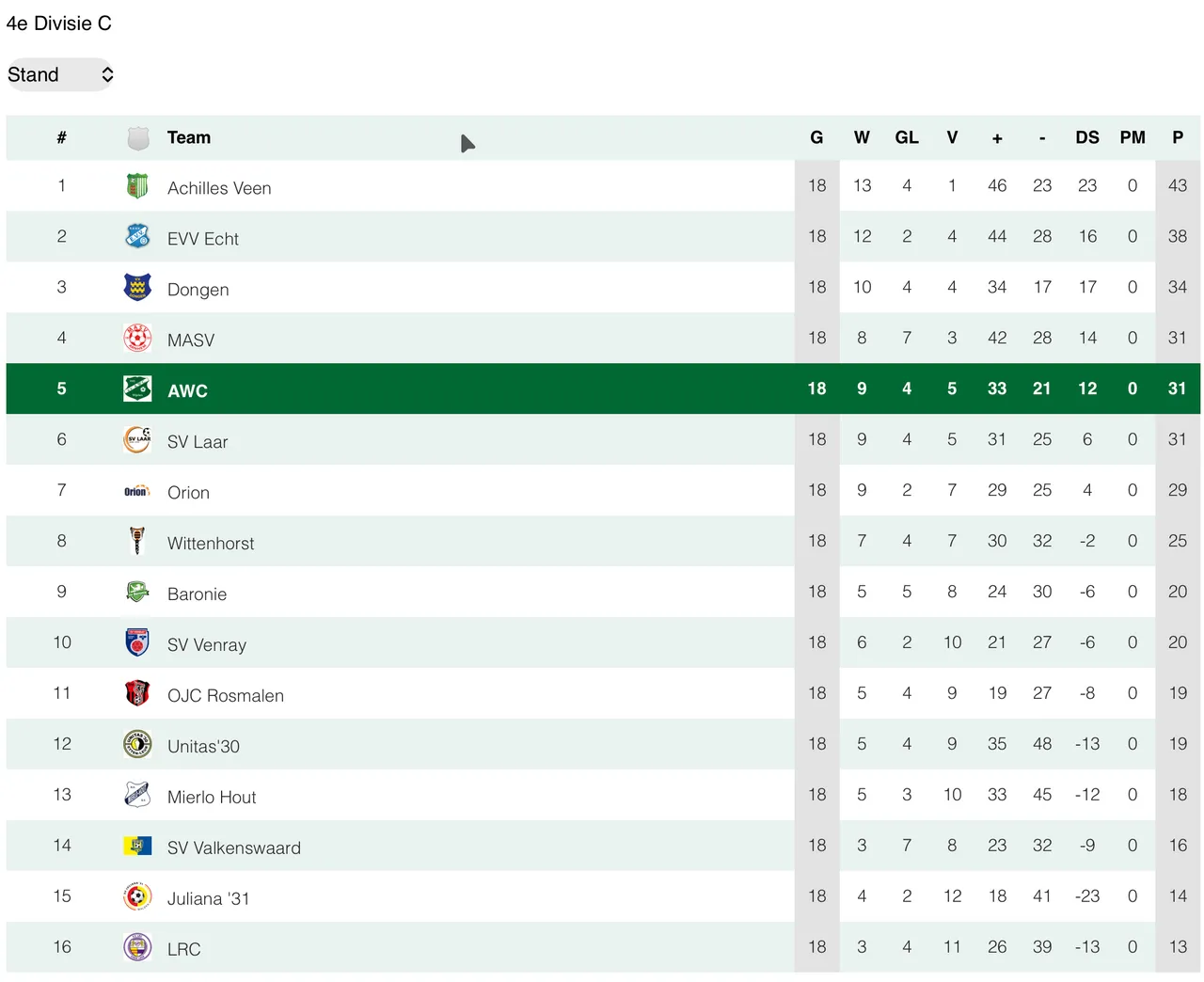
Task: Click the P points column header
Action: point(1177,137)
